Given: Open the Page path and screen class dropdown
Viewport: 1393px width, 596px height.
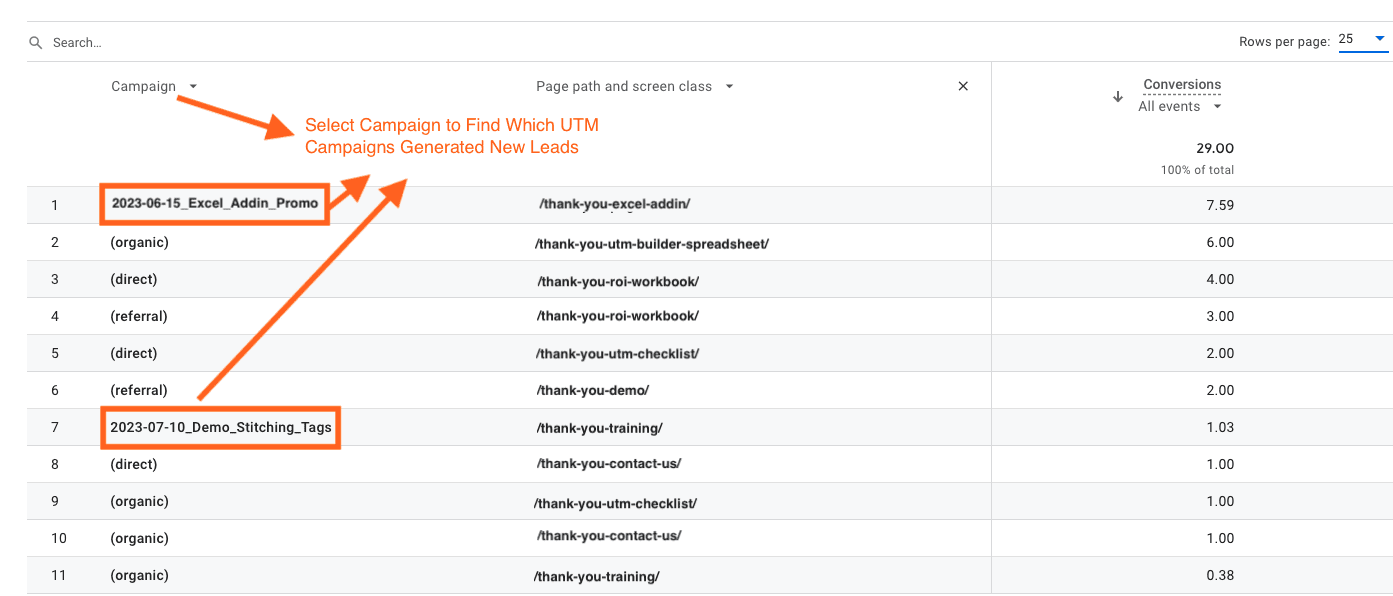Looking at the screenshot, I should click(x=730, y=86).
